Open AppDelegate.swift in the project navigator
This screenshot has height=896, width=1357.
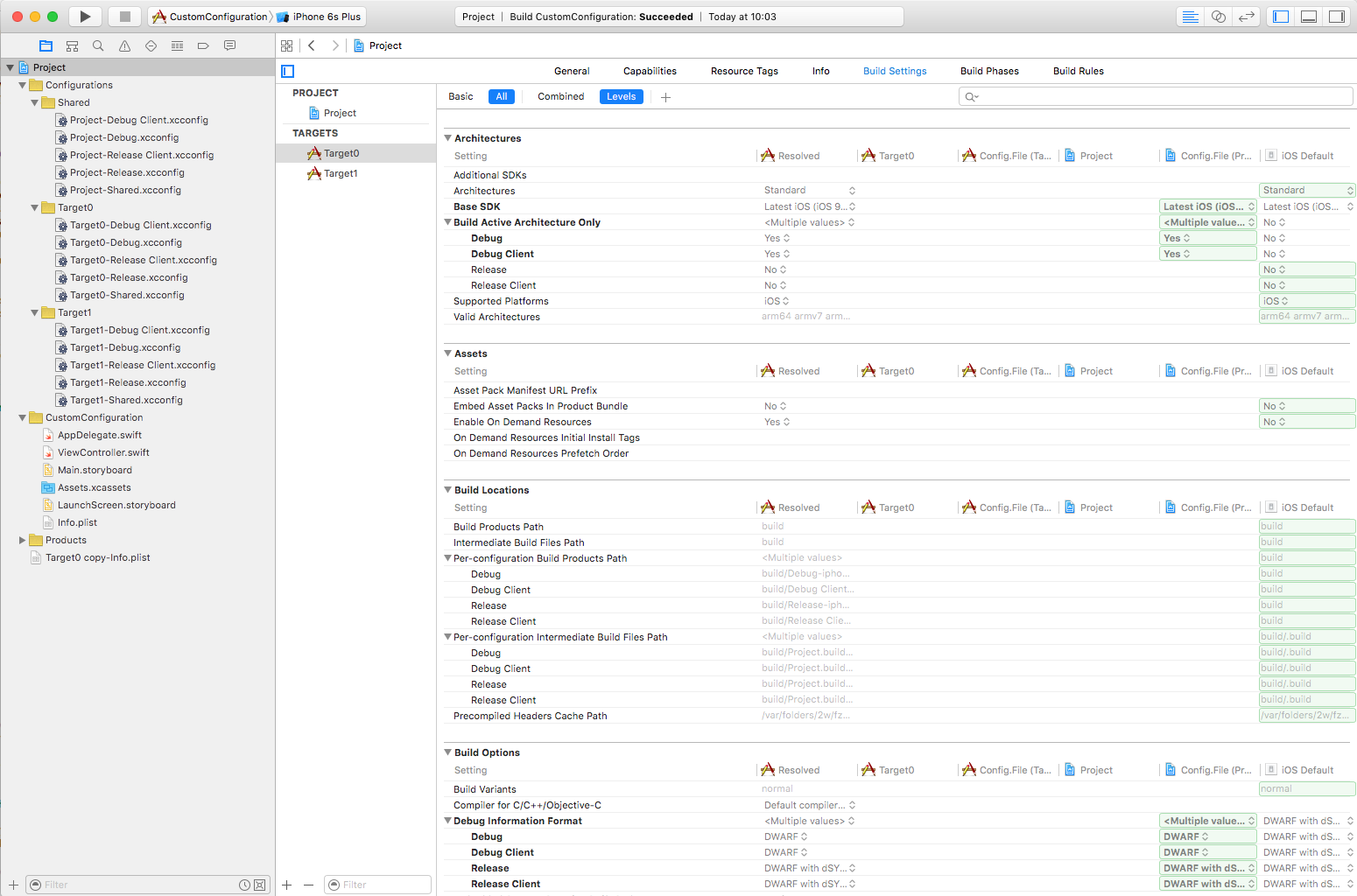pos(99,435)
